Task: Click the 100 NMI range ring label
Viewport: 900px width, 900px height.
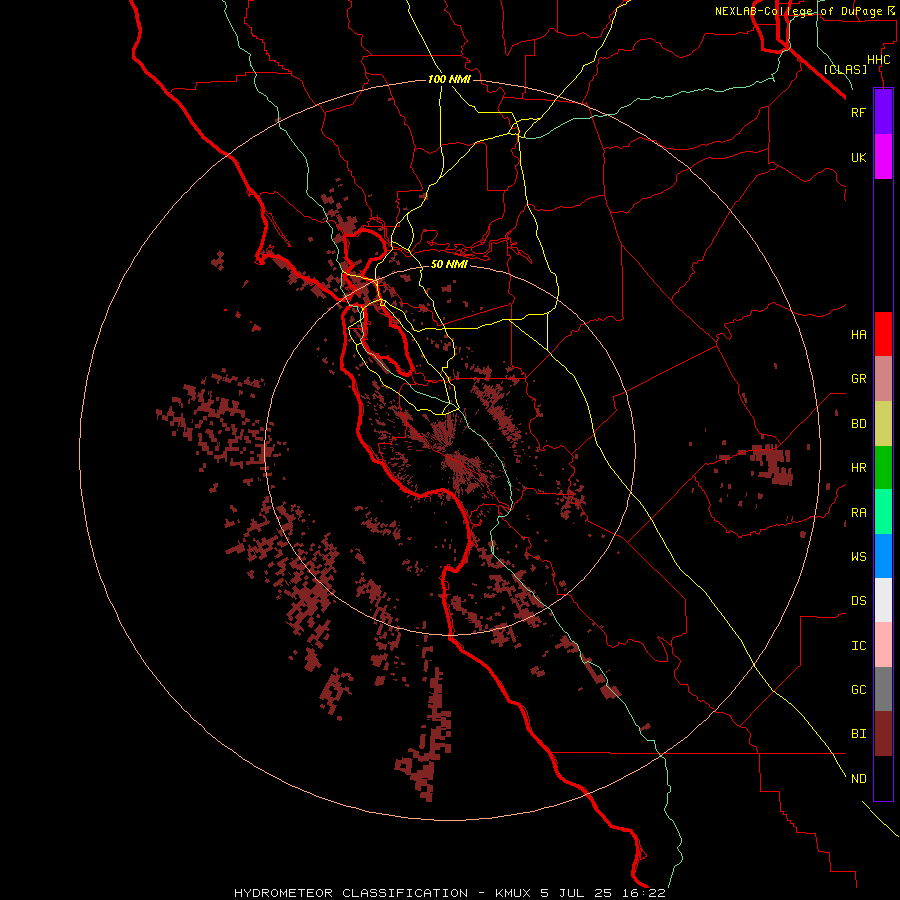Action: [x=449, y=79]
